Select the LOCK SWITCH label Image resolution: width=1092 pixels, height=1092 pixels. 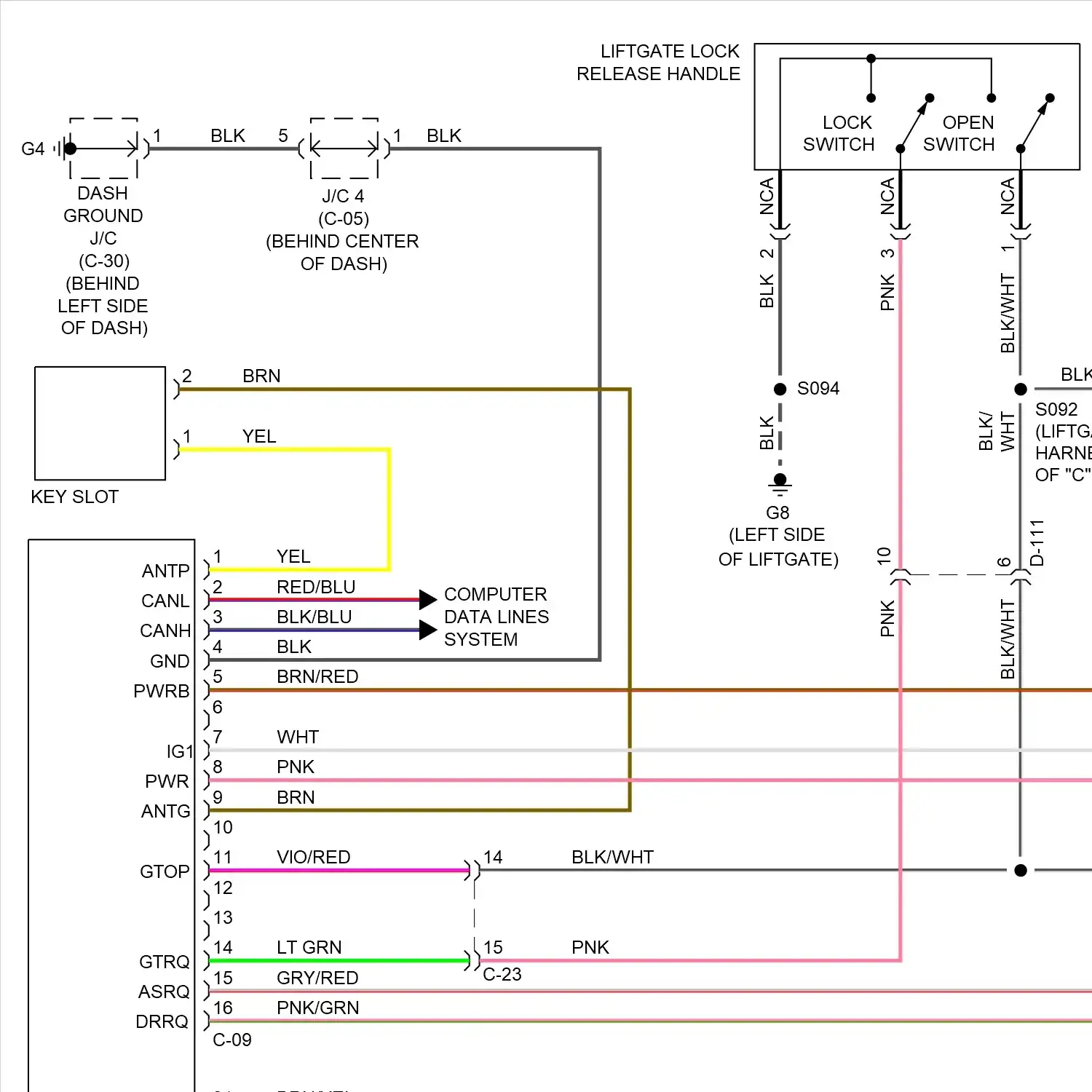pos(839,133)
